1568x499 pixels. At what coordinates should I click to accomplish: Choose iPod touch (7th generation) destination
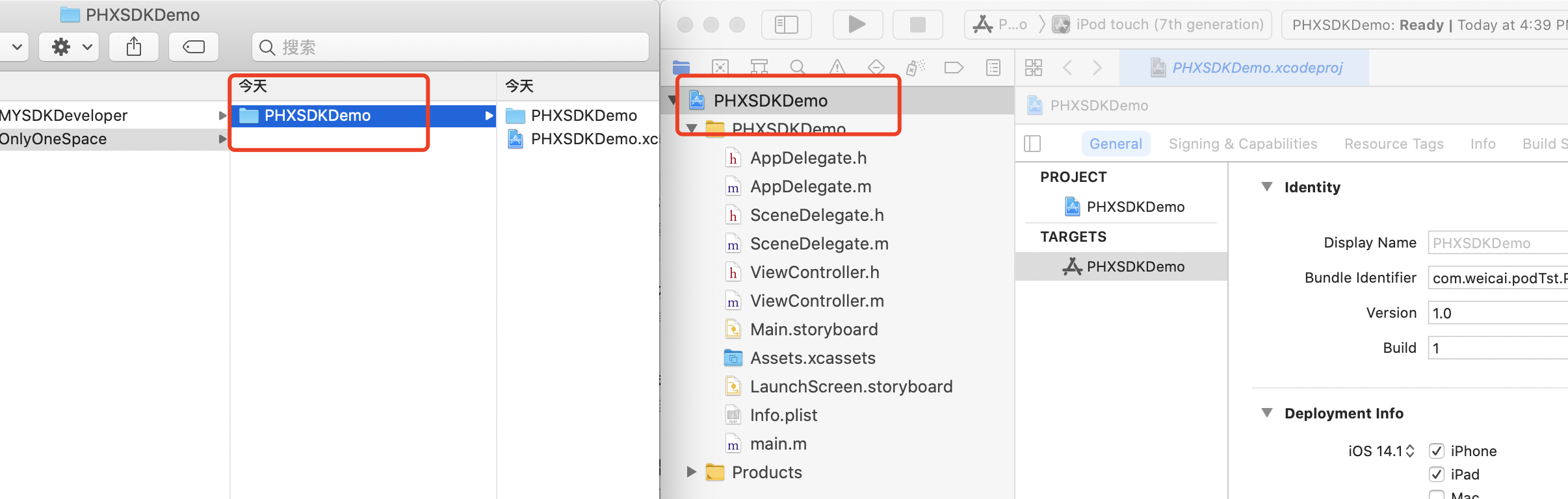click(1158, 25)
